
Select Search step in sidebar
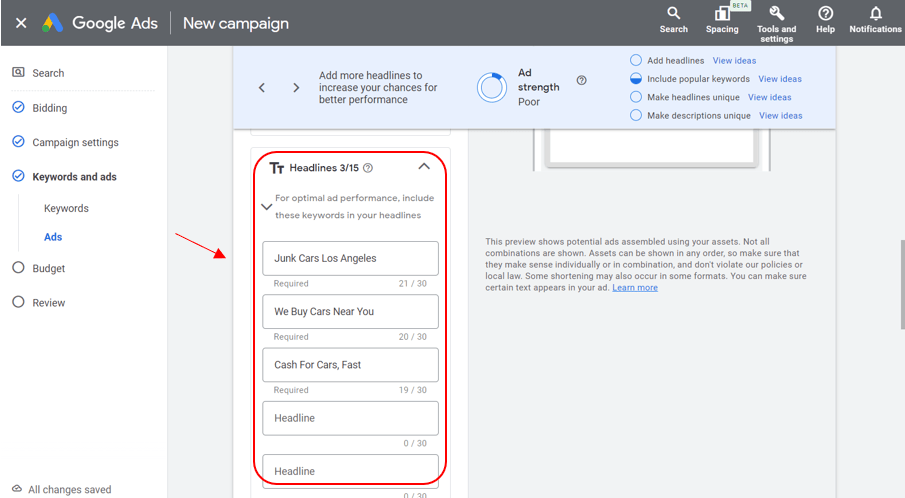[48, 73]
